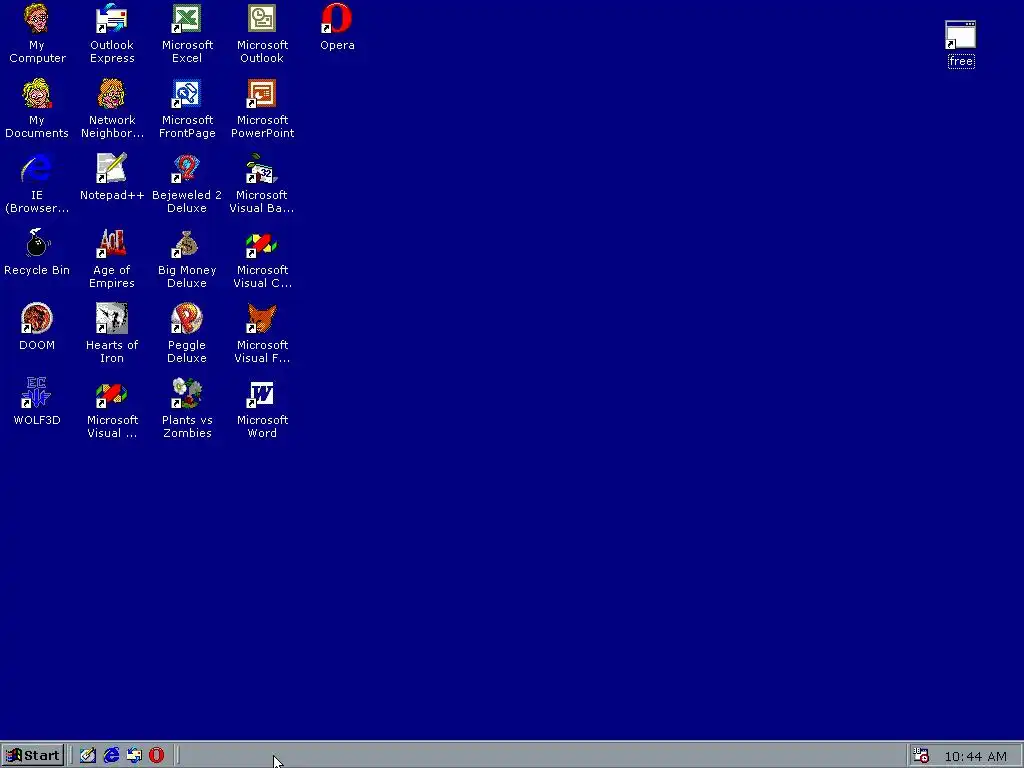
Task: Open the Start menu button
Action: 33,756
